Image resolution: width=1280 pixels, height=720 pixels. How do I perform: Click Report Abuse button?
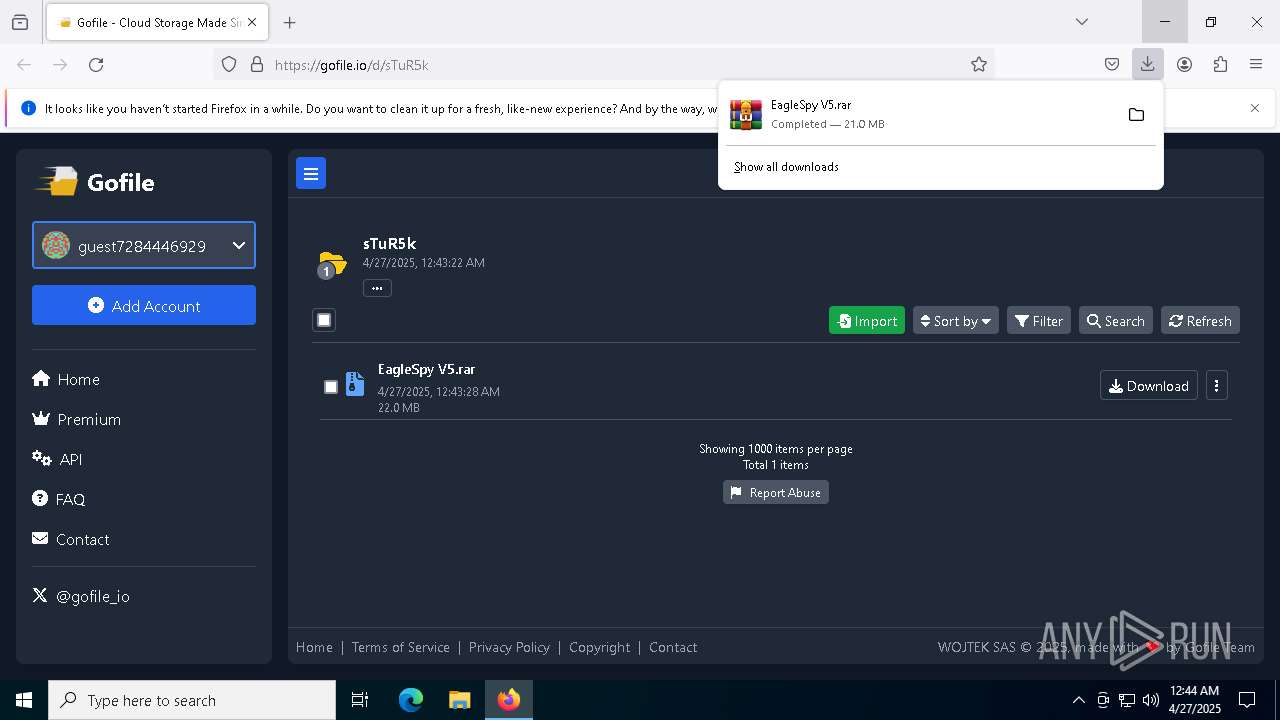click(x=776, y=493)
